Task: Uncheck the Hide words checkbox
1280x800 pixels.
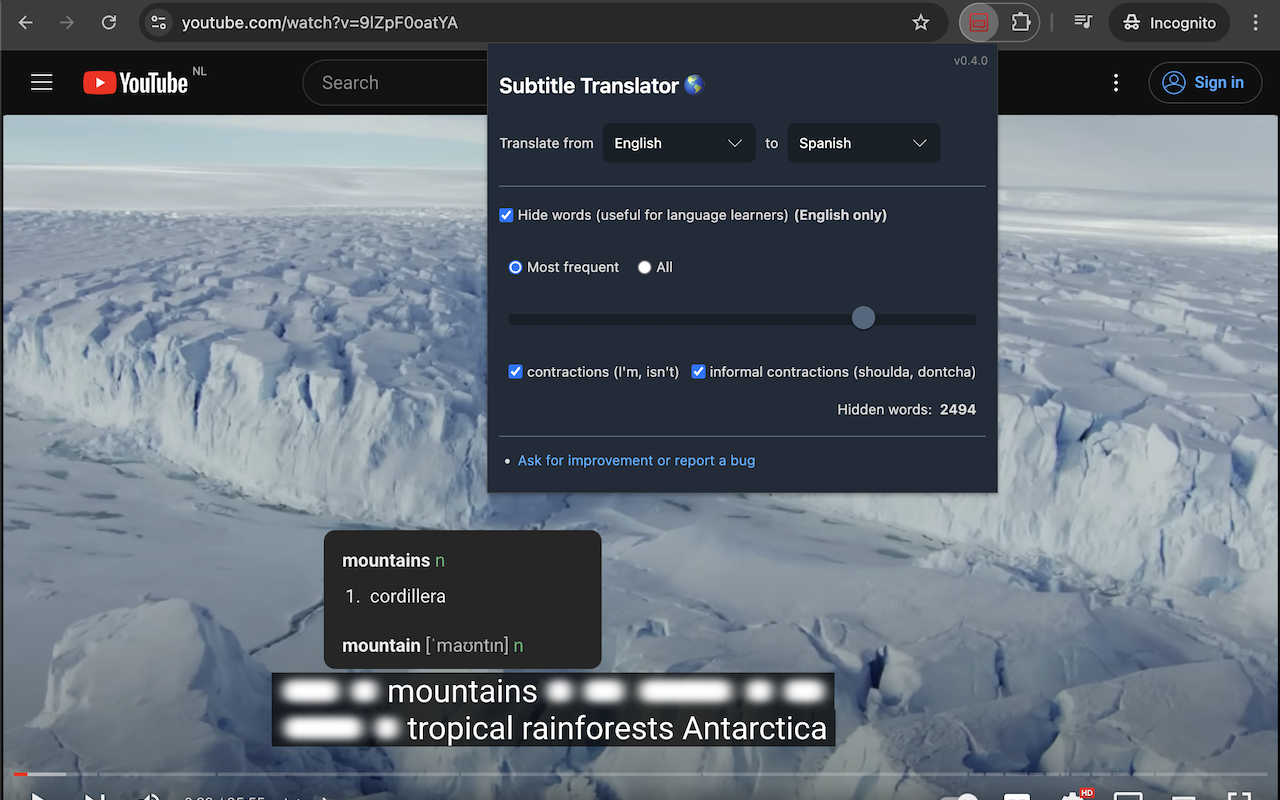Action: pyautogui.click(x=506, y=215)
